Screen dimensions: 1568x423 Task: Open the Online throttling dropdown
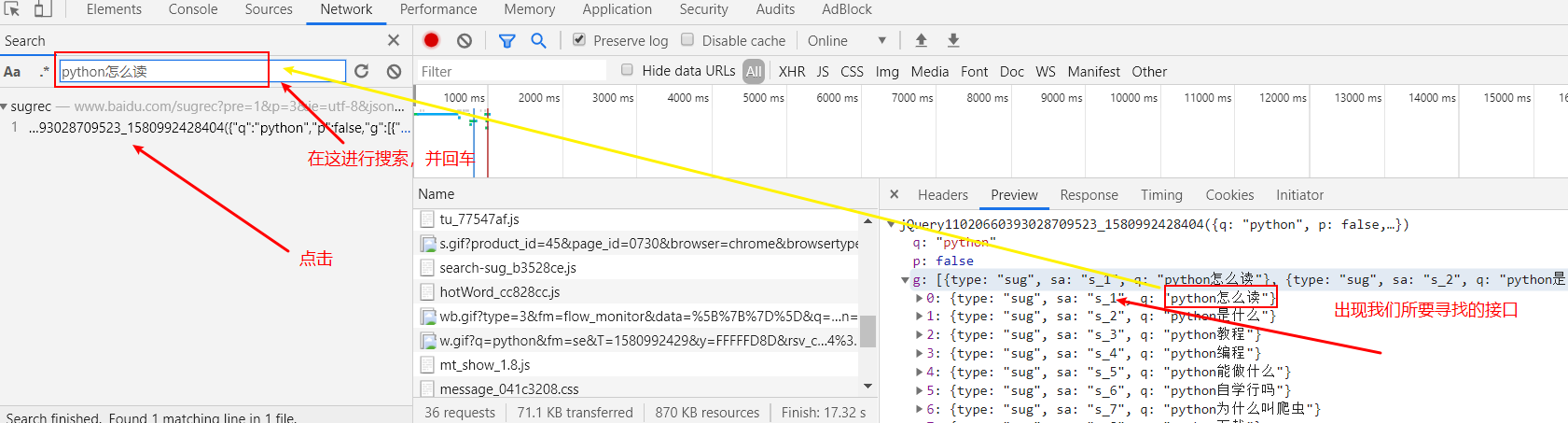point(847,40)
